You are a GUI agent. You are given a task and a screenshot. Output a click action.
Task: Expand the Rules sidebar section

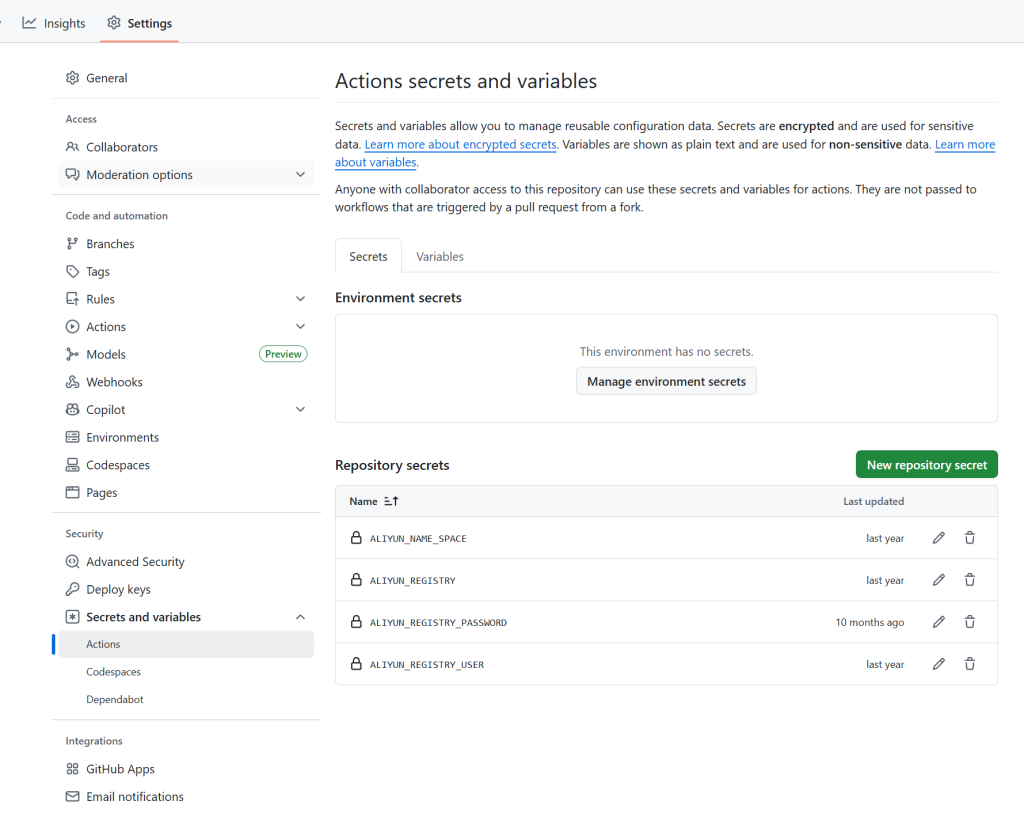click(x=300, y=299)
